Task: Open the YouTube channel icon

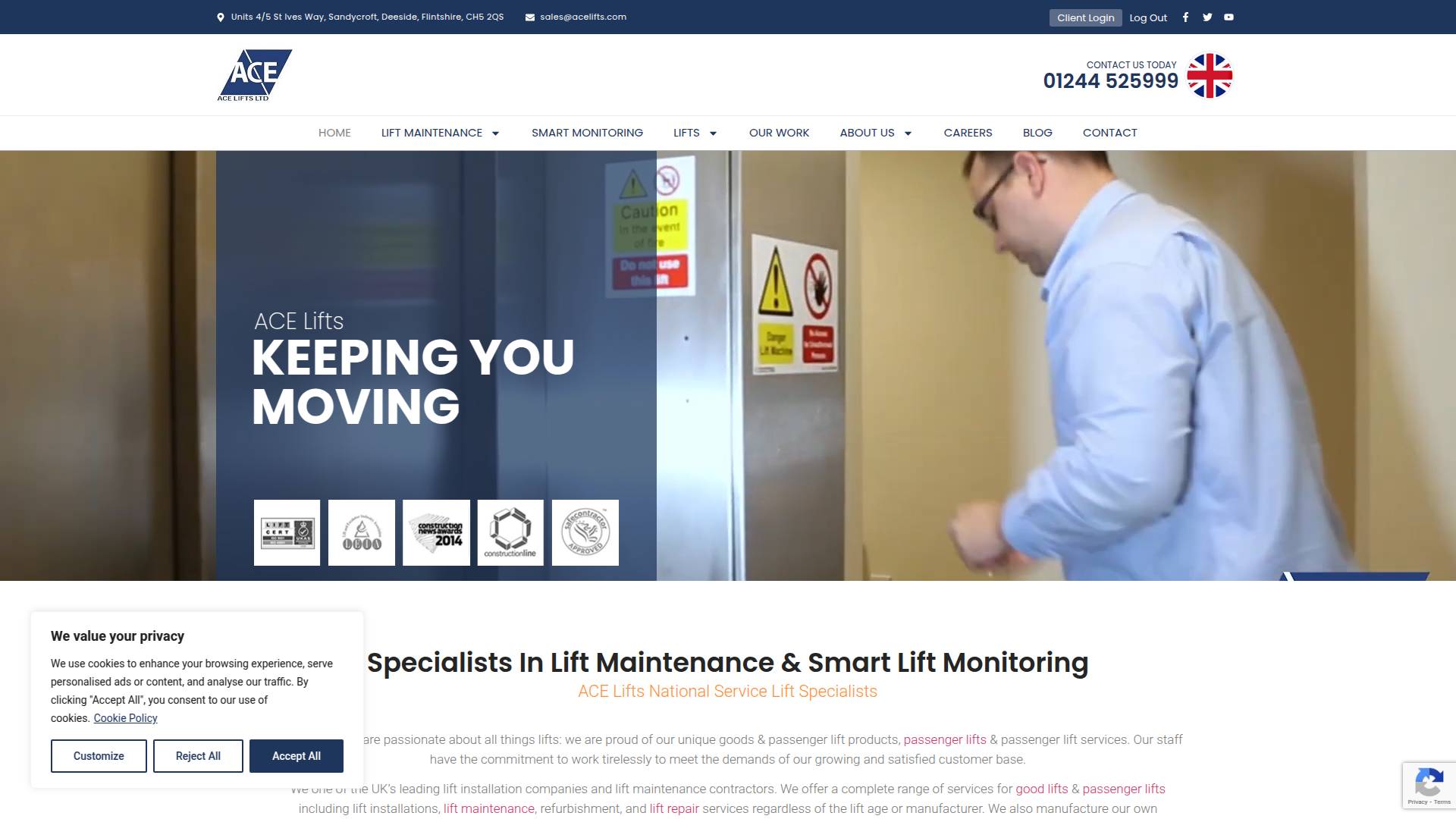Action: pyautogui.click(x=1228, y=17)
